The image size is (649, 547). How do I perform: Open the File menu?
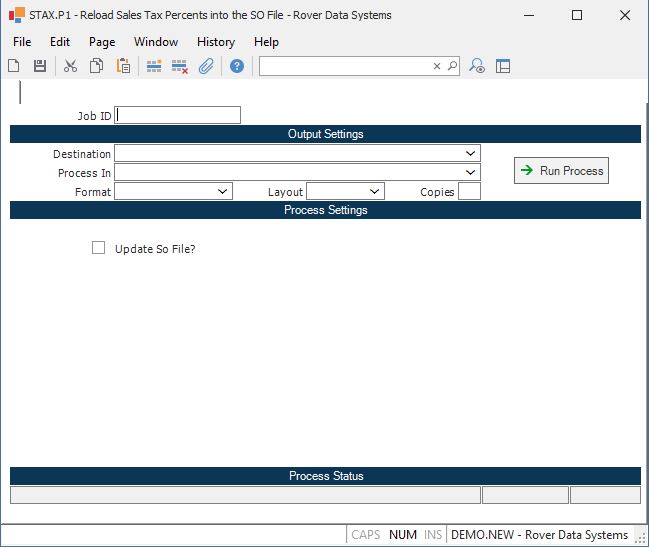pyautogui.click(x=22, y=42)
